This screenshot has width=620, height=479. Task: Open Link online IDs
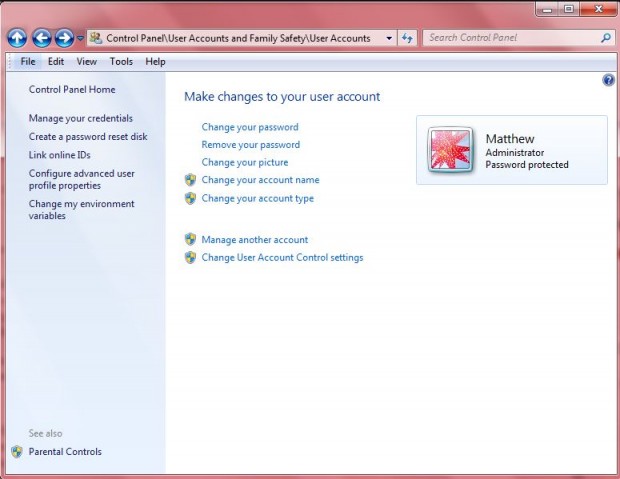coord(59,155)
